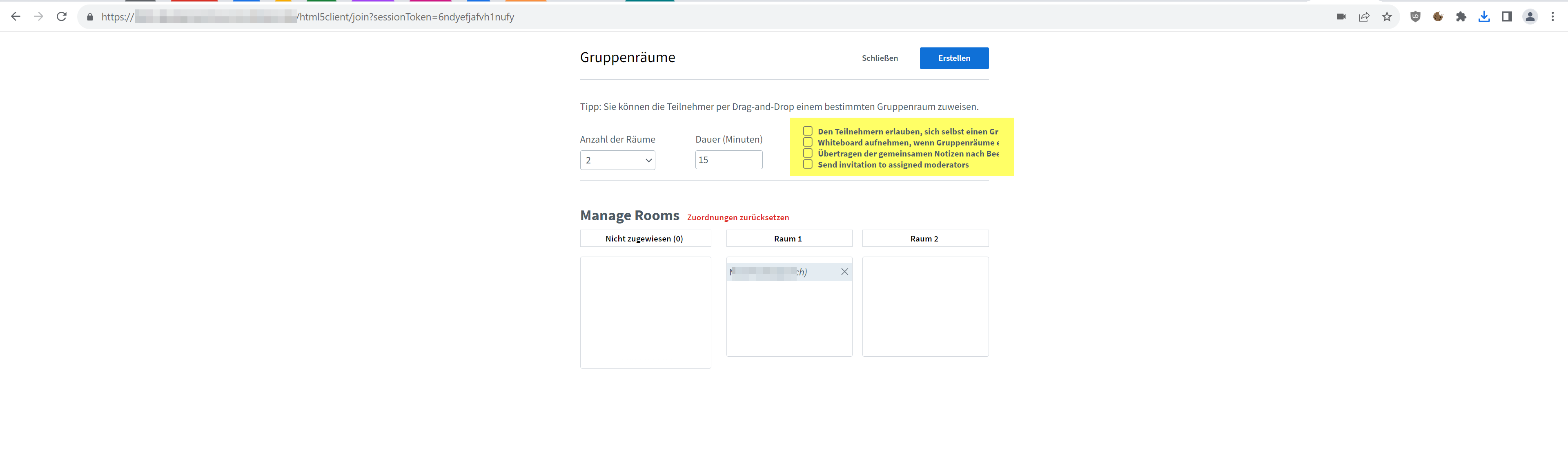This screenshot has width=1568, height=456.
Task: Check 'Whiteboard aufnehmen' option
Action: coord(808,142)
